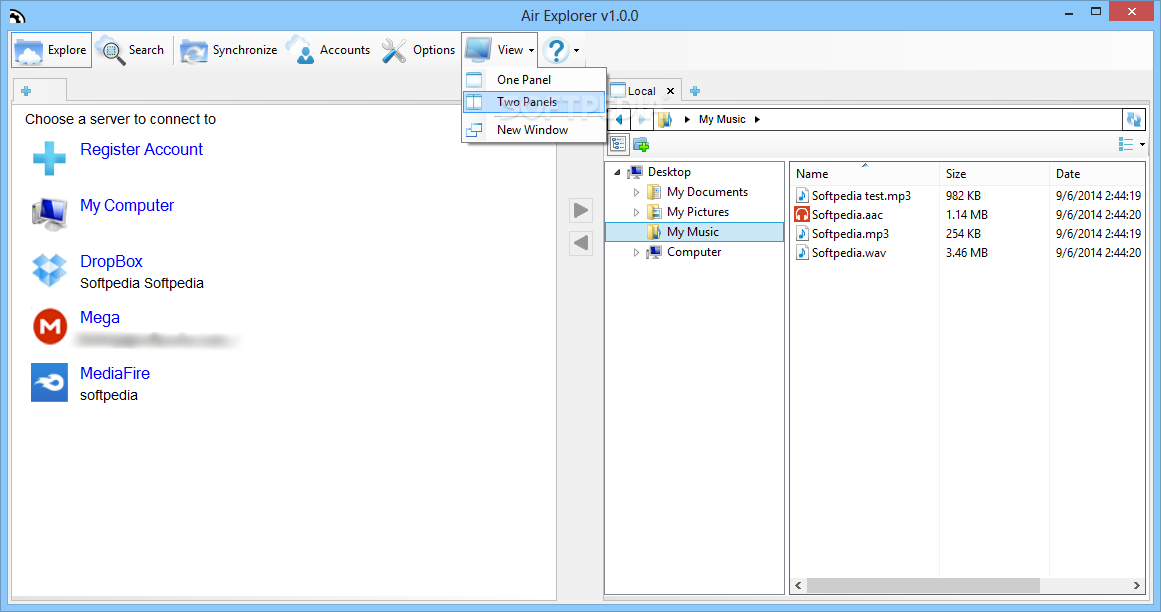This screenshot has width=1161, height=612.
Task: Select Computer in the folder tree
Action: (694, 252)
